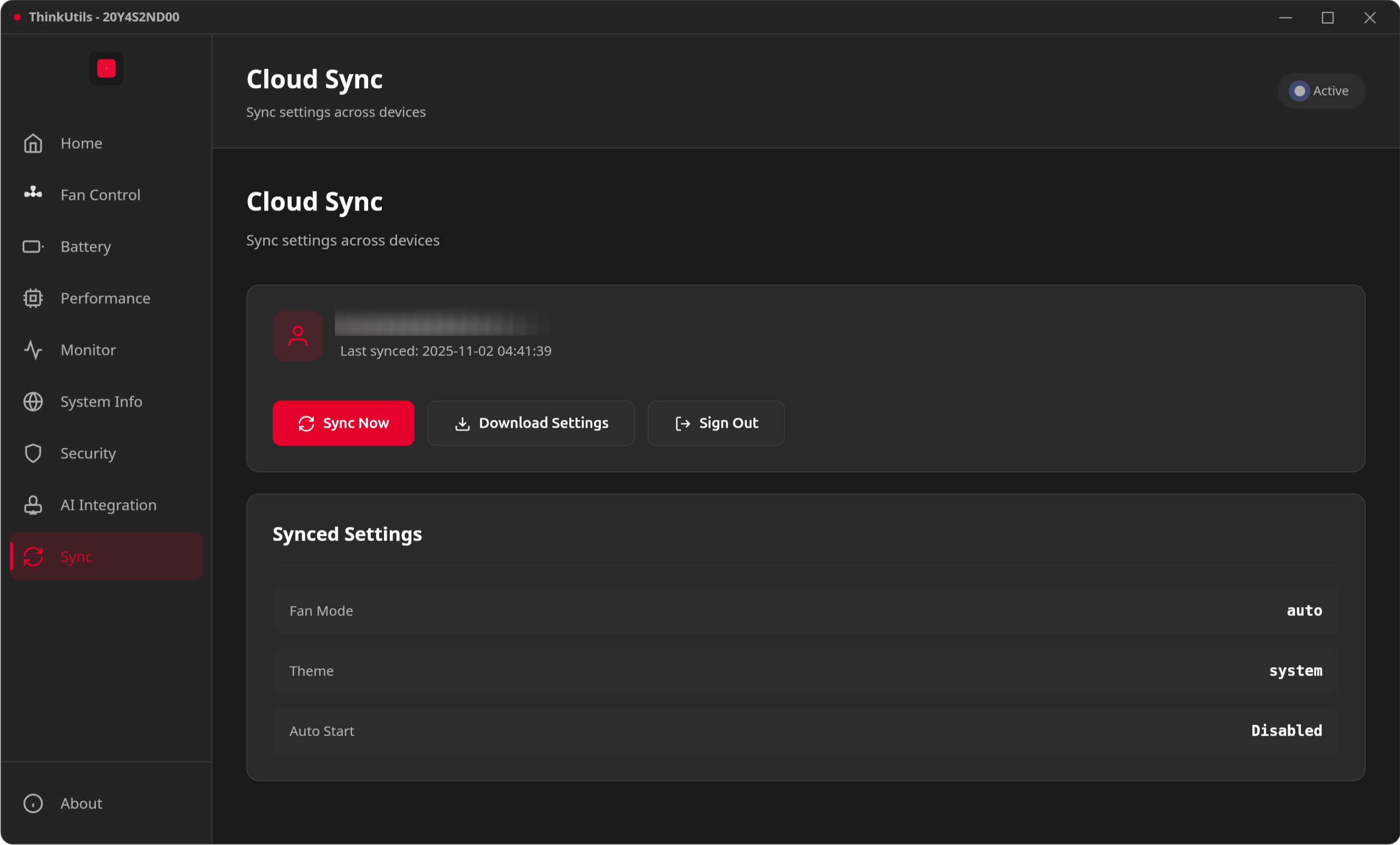The width and height of the screenshot is (1400, 845).
Task: Click the Auto Start Disabled value
Action: coord(1286,731)
